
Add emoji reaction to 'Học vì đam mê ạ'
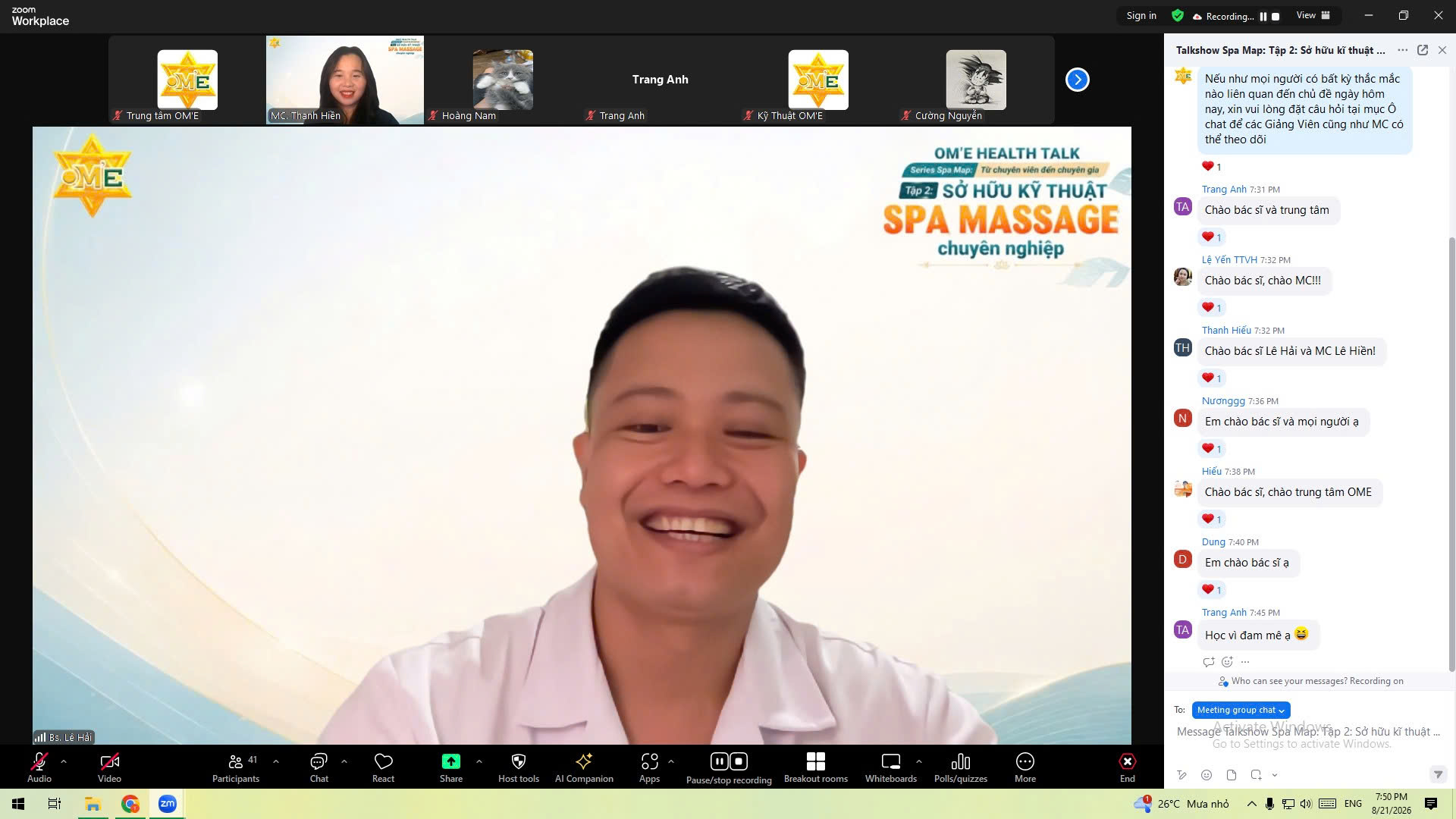(1227, 662)
